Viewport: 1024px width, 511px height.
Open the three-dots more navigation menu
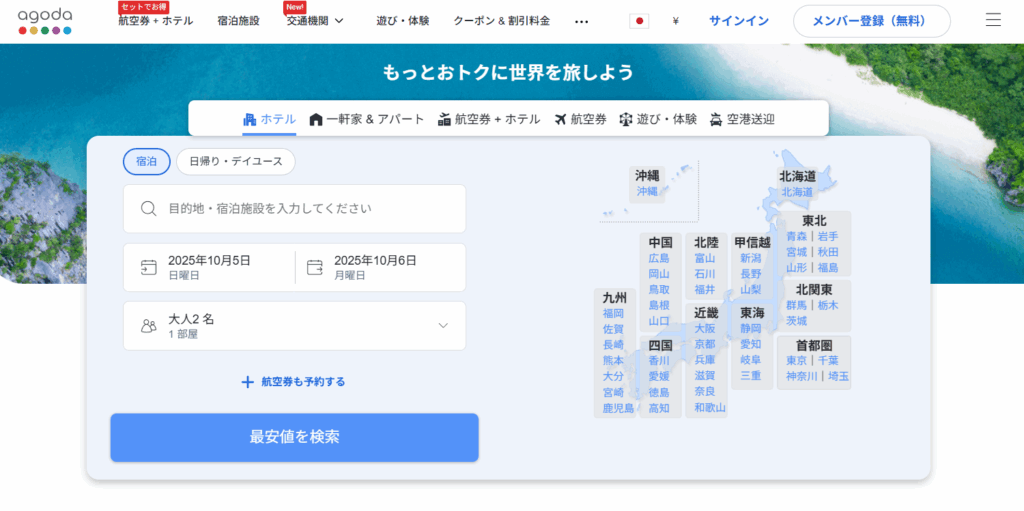(582, 21)
